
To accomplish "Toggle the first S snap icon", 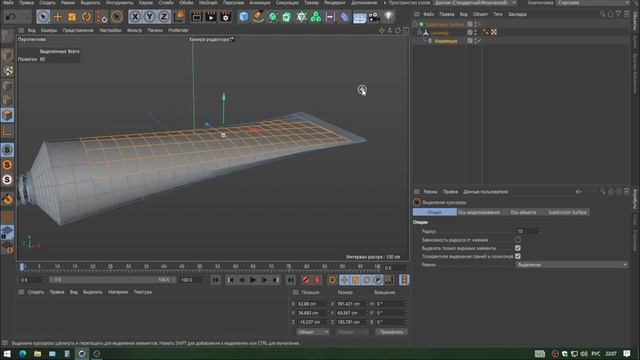I will pos(7,150).
